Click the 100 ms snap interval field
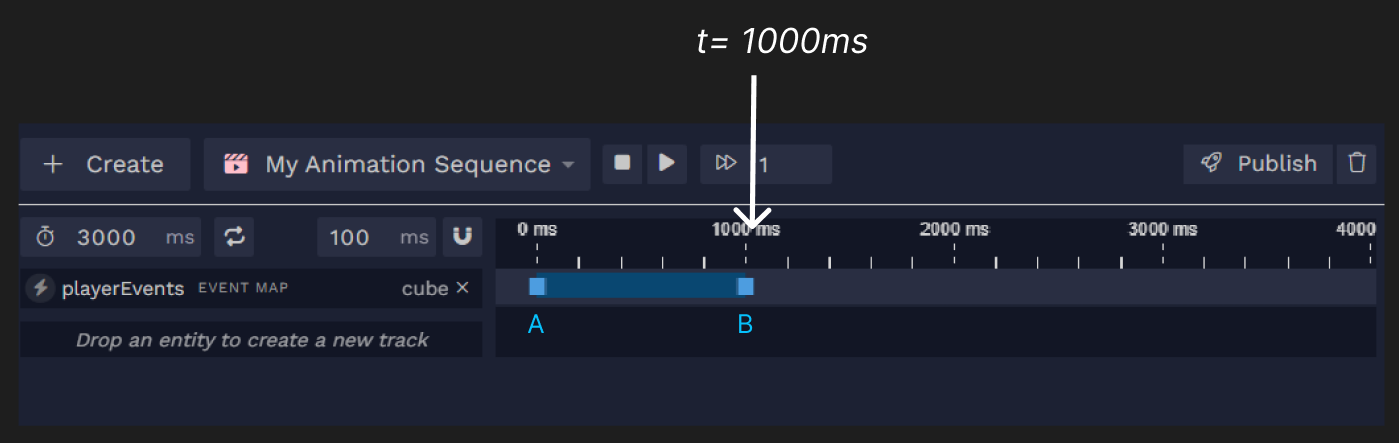Screen dimensions: 1399x443 [x=350, y=237]
